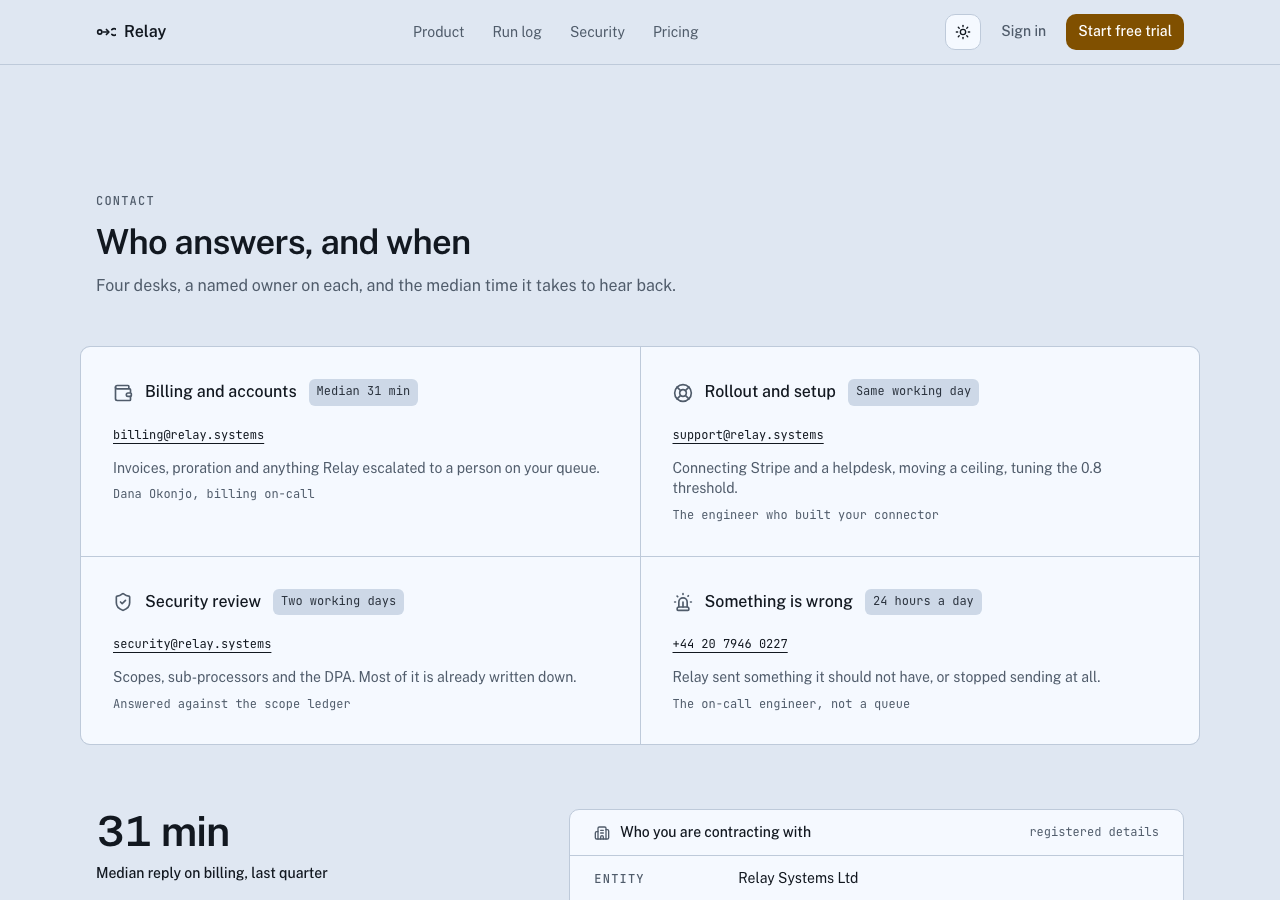Click the Sign in link
The image size is (1280, 900).
1023,31
